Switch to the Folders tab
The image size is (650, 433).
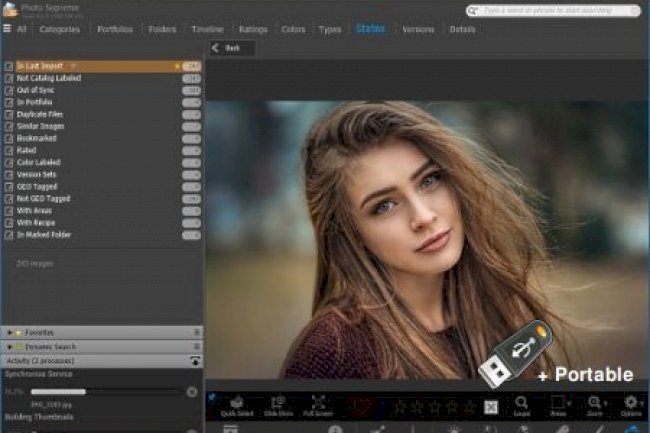[x=162, y=29]
